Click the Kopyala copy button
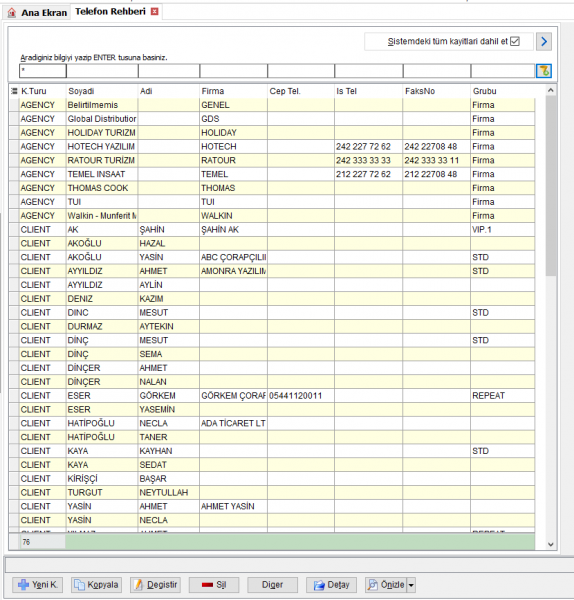The width and height of the screenshot is (574, 600). tap(96, 585)
